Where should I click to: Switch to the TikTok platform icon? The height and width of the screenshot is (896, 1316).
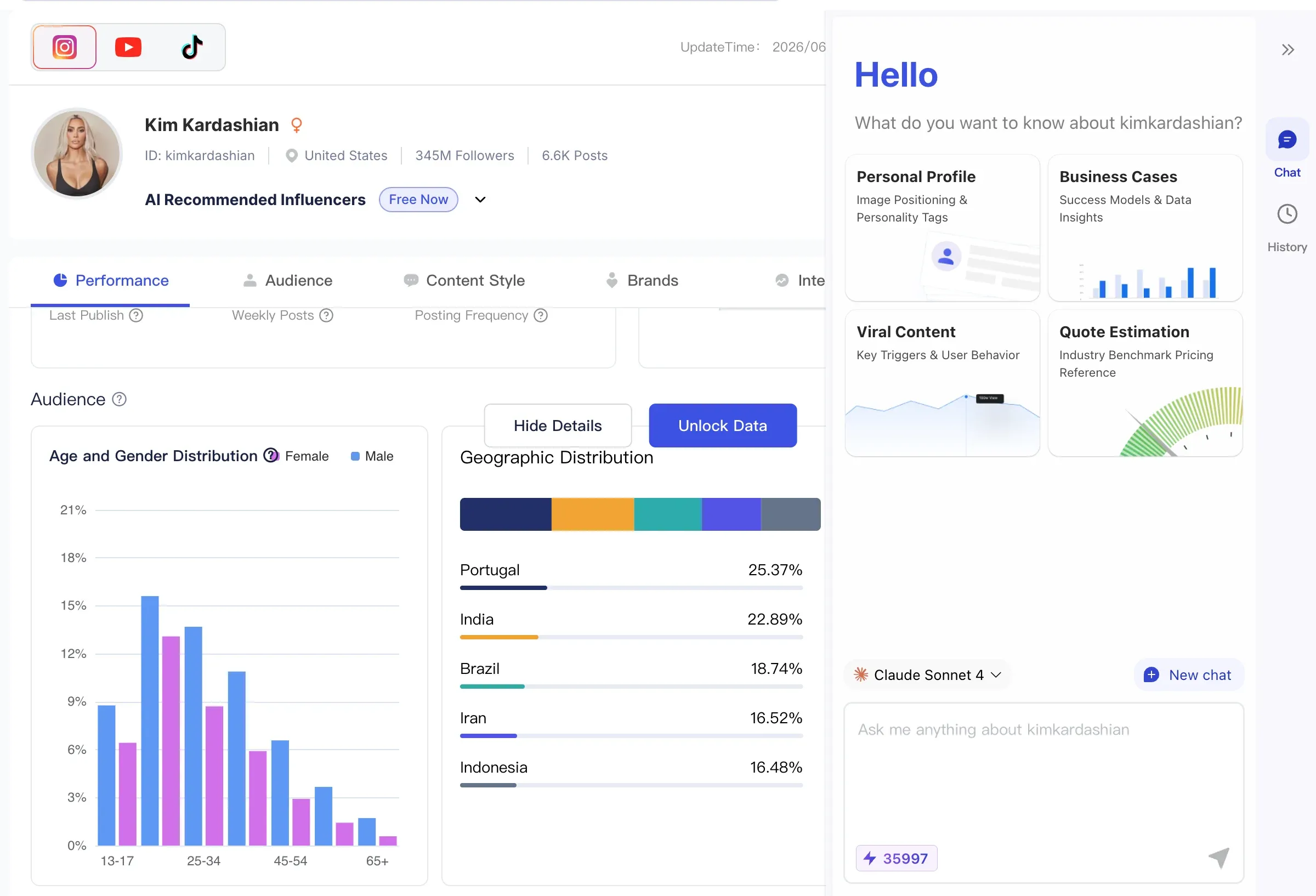(x=192, y=47)
